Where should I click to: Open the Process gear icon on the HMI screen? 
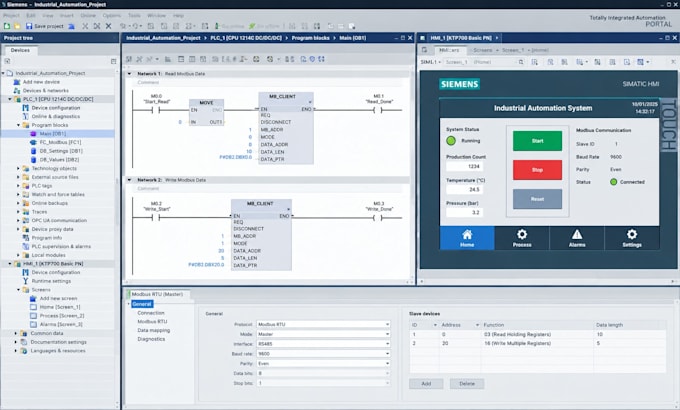click(522, 238)
